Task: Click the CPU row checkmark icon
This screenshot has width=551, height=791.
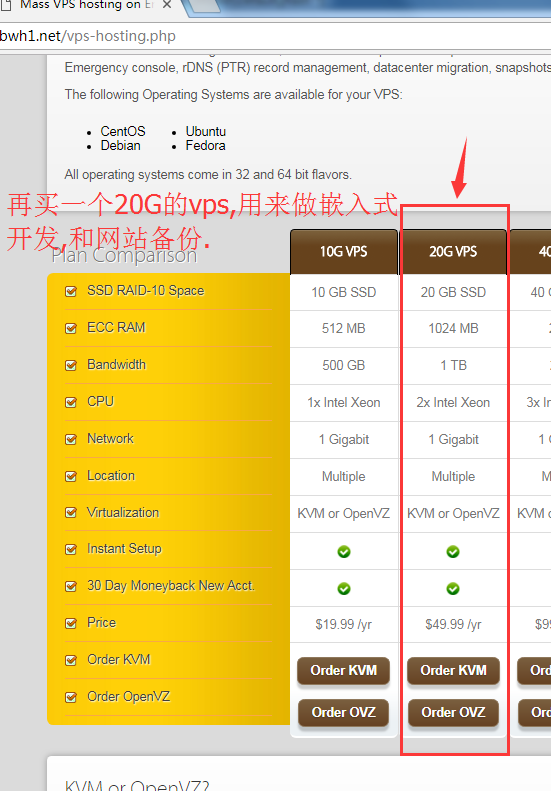Action: (x=71, y=403)
